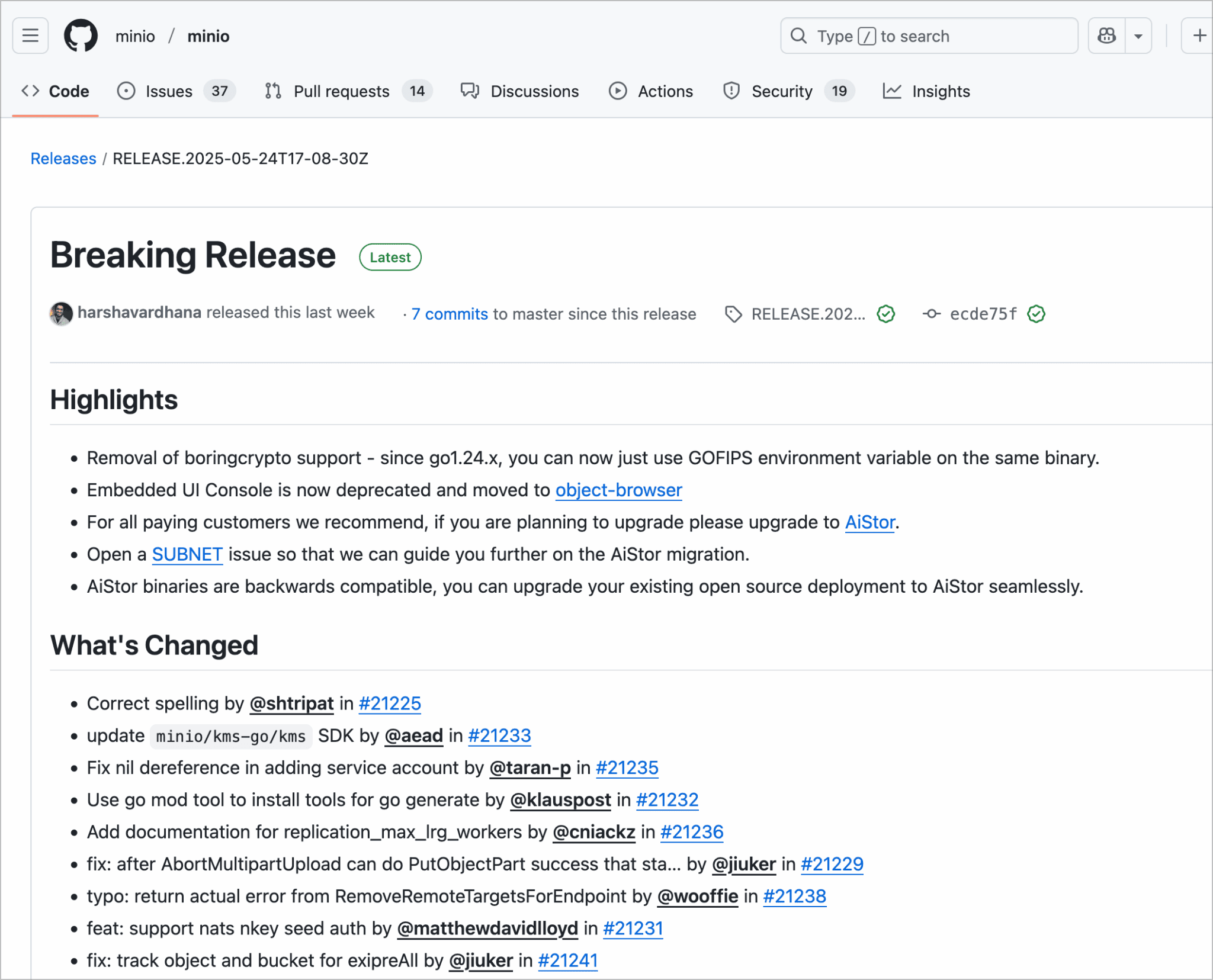Select the Security tab

point(781,91)
